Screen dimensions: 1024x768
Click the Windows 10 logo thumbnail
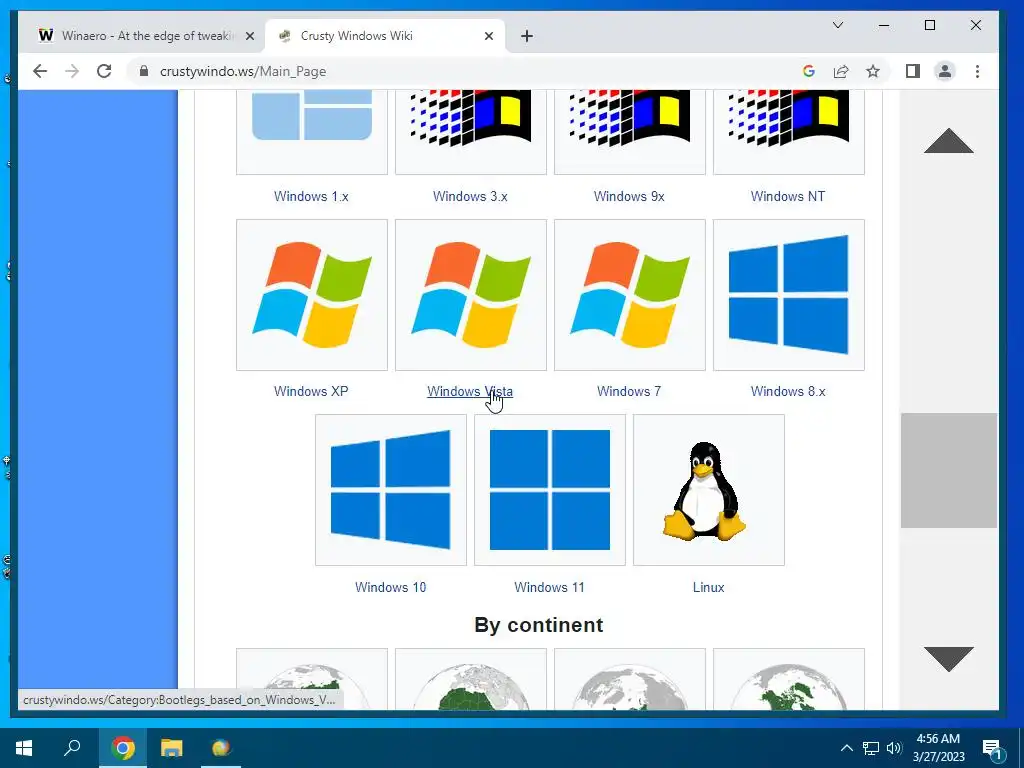click(x=391, y=490)
